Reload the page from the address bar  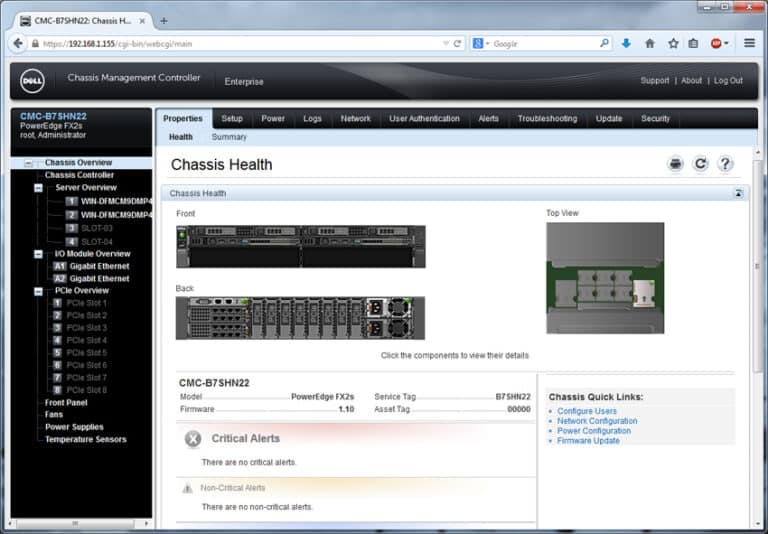tap(457, 44)
